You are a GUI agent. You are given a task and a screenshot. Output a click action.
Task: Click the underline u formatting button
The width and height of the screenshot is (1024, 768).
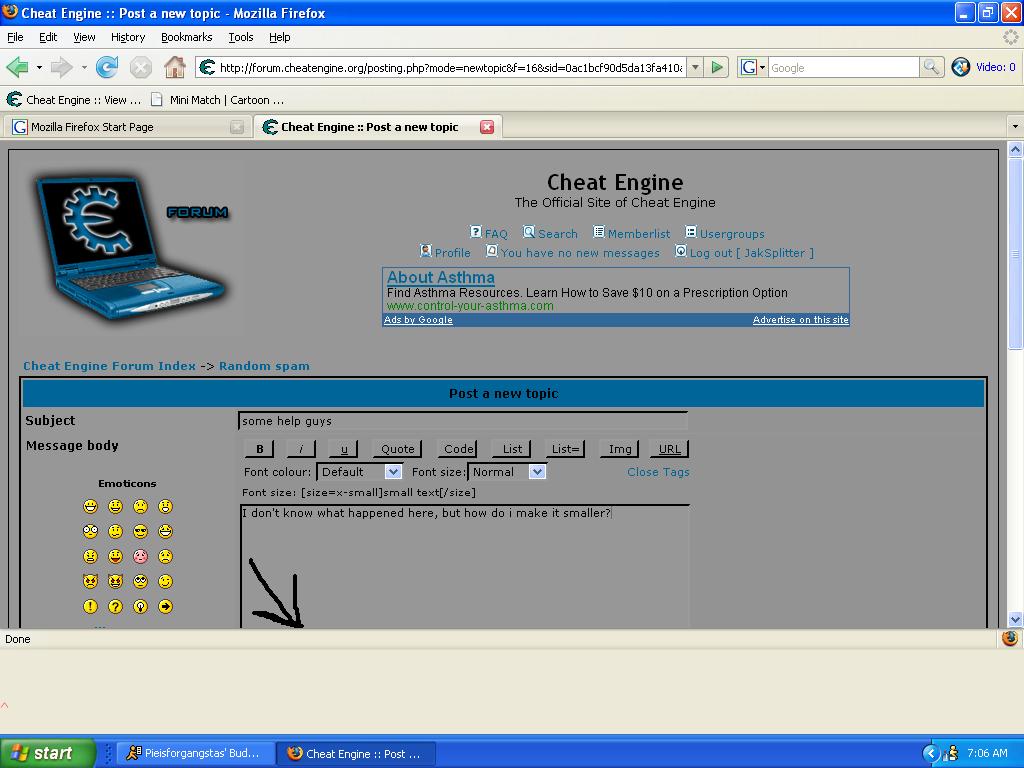pyautogui.click(x=344, y=449)
